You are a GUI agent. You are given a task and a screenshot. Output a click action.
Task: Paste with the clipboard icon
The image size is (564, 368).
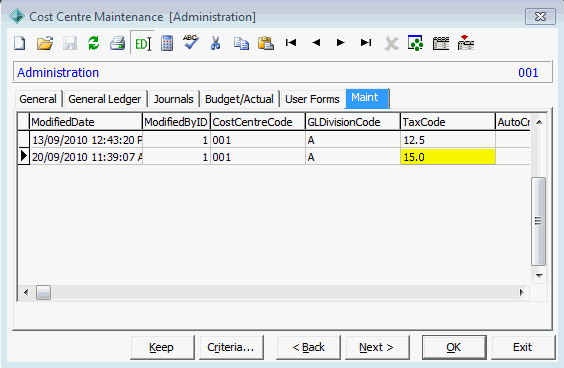[x=266, y=43]
